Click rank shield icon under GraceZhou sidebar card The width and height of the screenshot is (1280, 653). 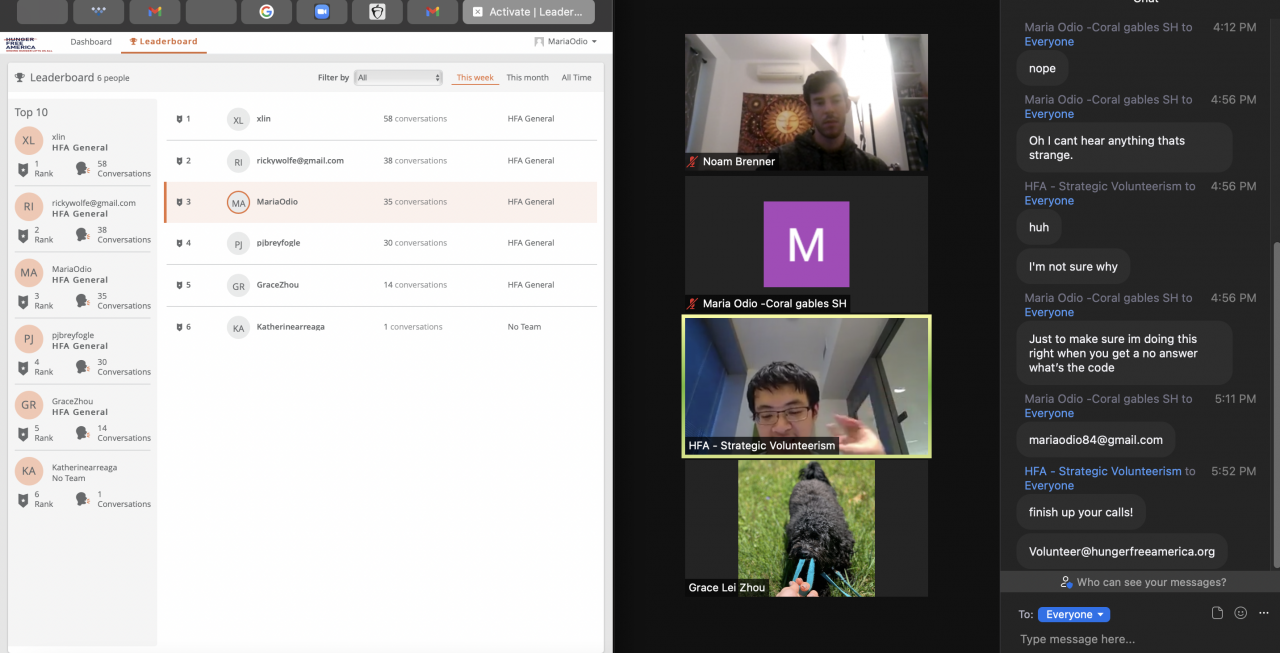pyautogui.click(x=23, y=434)
